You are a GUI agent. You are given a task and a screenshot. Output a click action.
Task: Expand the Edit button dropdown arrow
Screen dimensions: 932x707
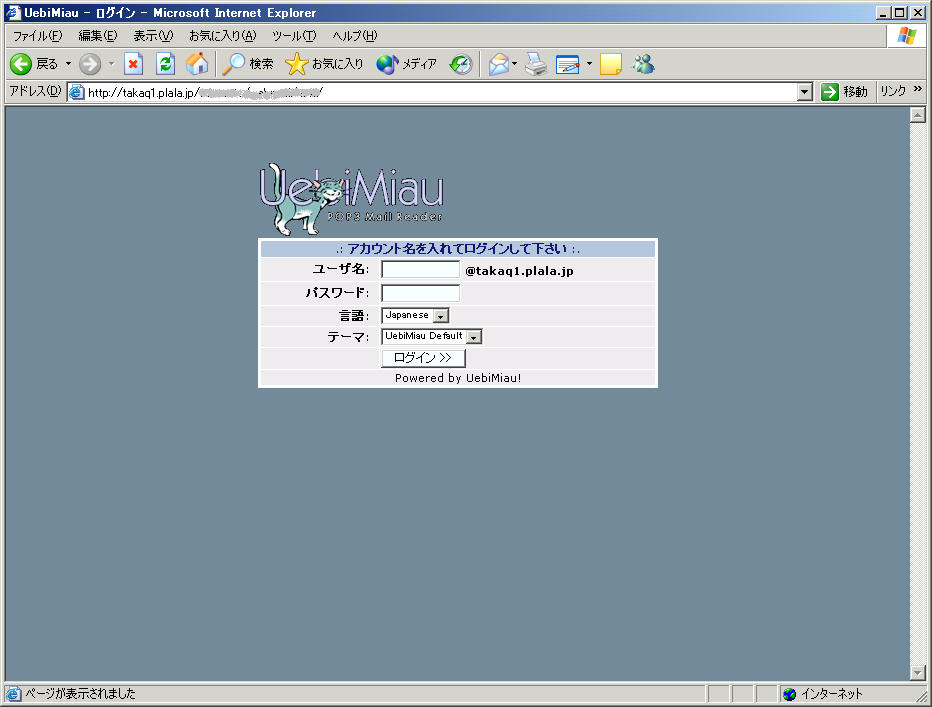589,64
